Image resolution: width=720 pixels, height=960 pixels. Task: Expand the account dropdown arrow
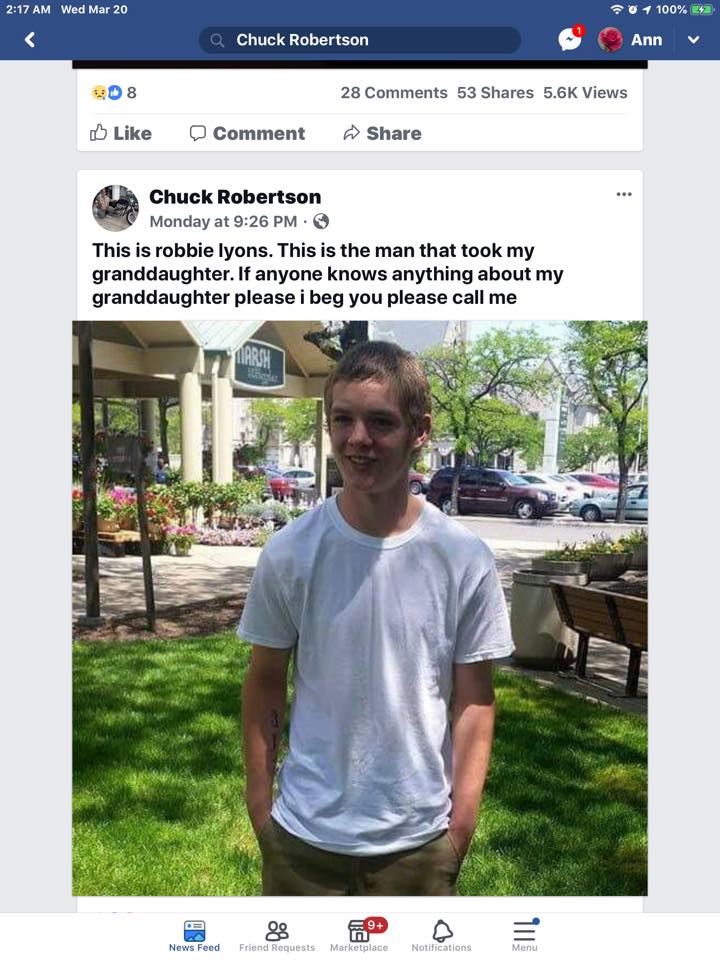(x=694, y=40)
